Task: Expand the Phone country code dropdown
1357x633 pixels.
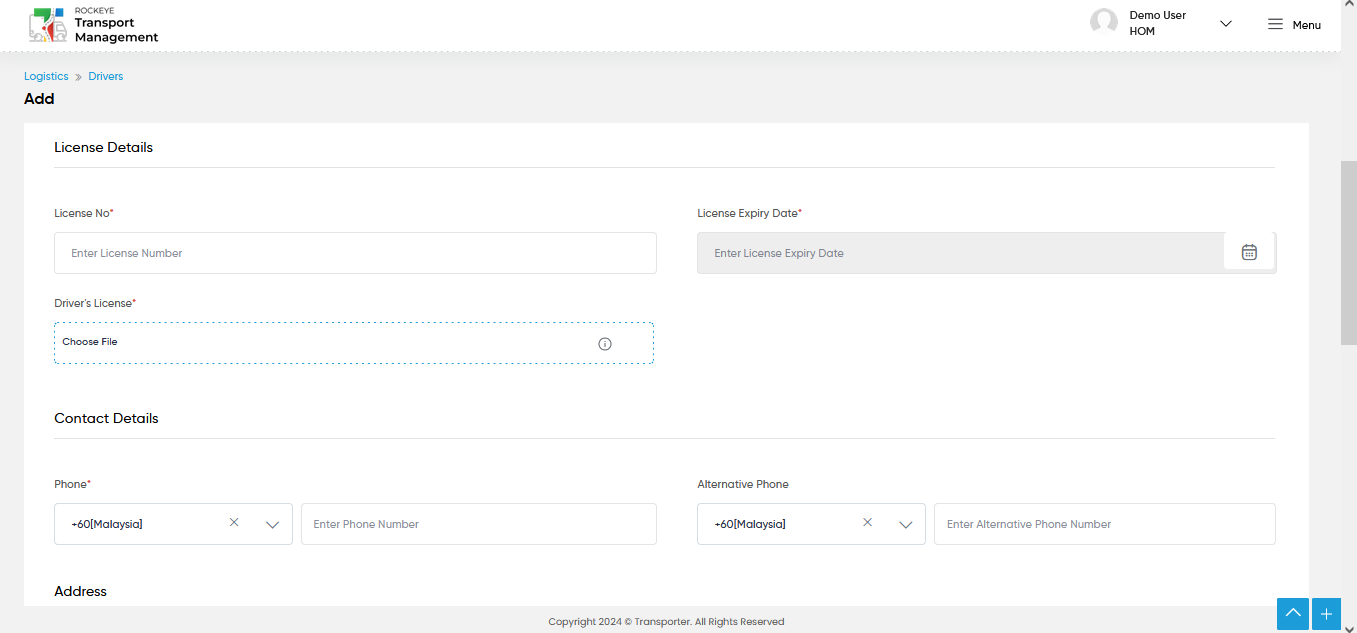Action: coord(272,524)
